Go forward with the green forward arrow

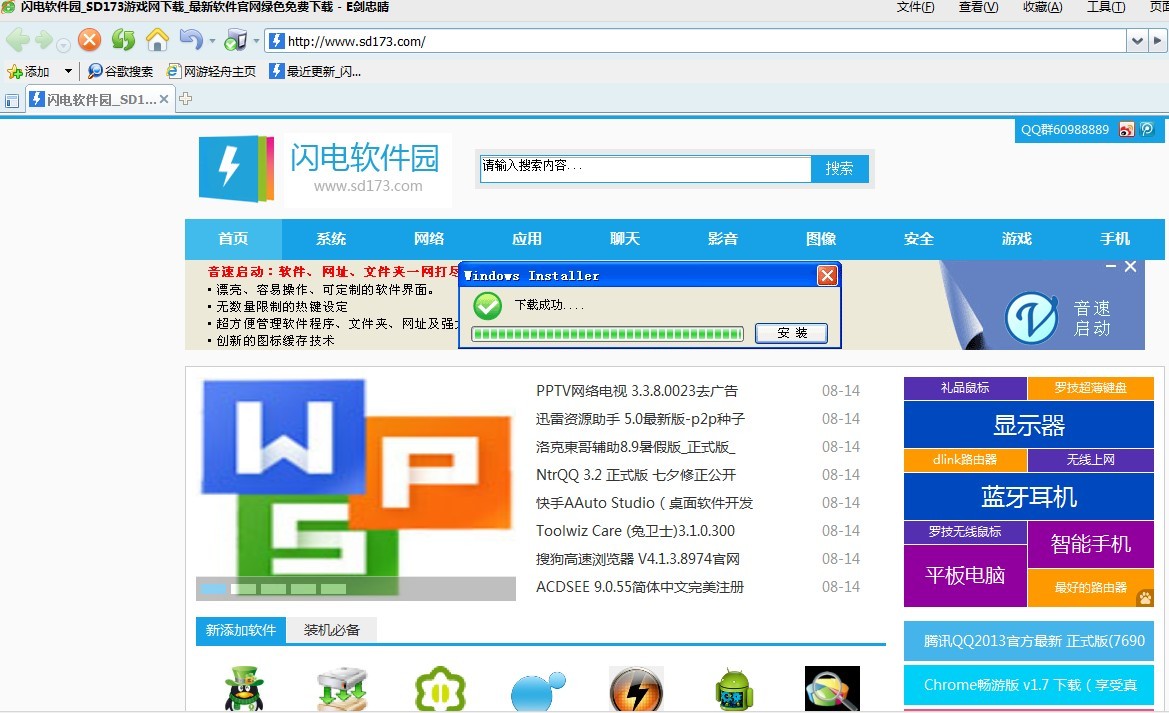(44, 40)
